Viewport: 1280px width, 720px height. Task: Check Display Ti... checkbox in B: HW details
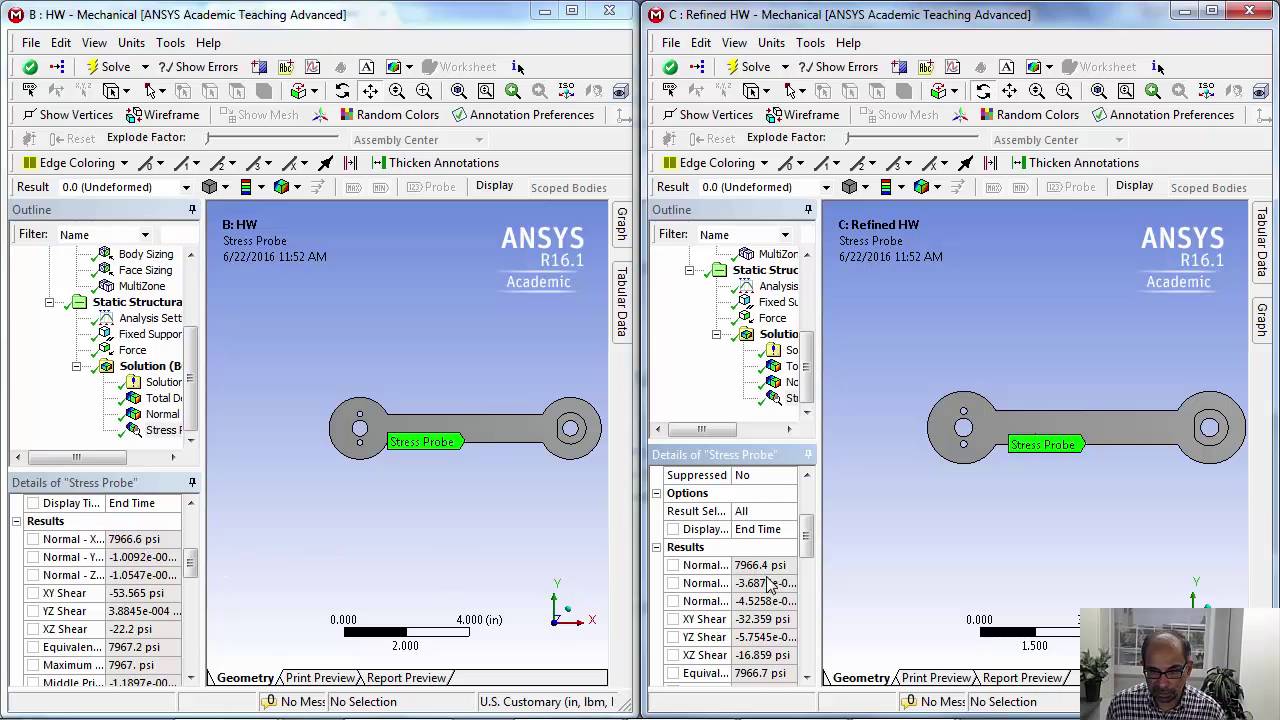[33, 503]
